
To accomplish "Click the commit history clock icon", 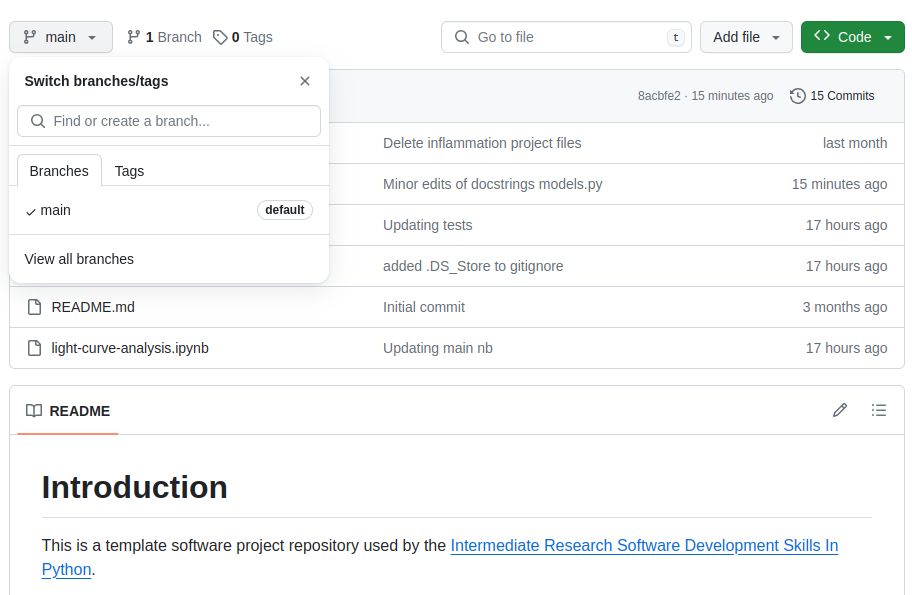I will click(x=797, y=96).
